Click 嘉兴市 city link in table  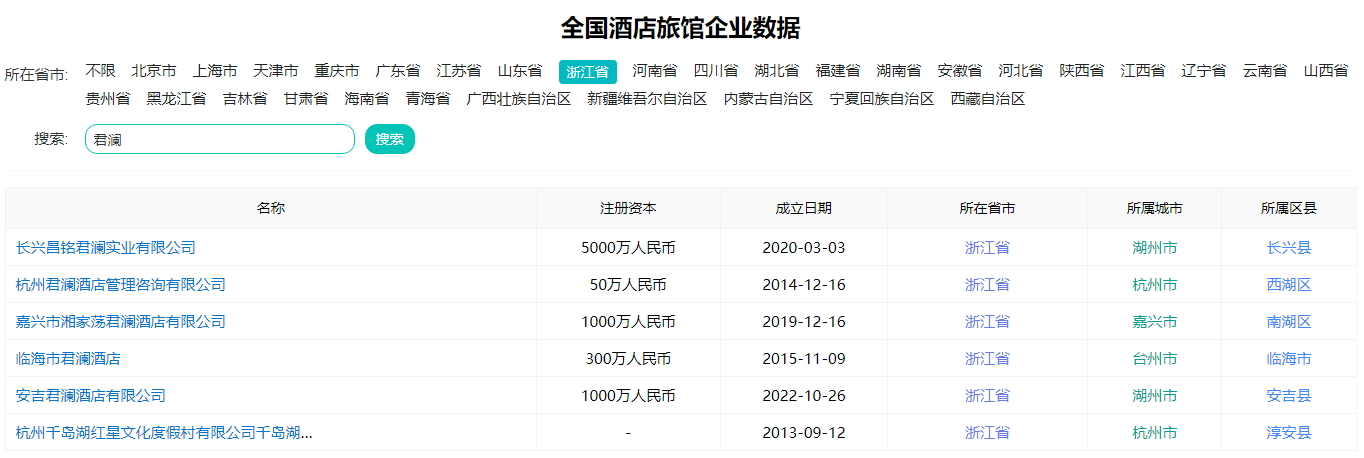tap(1154, 322)
